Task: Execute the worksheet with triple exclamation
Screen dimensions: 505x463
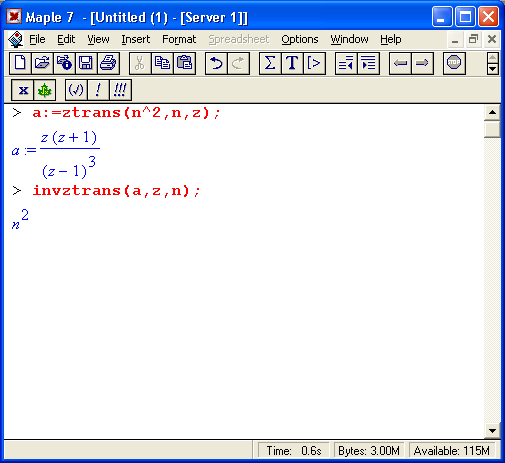Action: (x=120, y=90)
